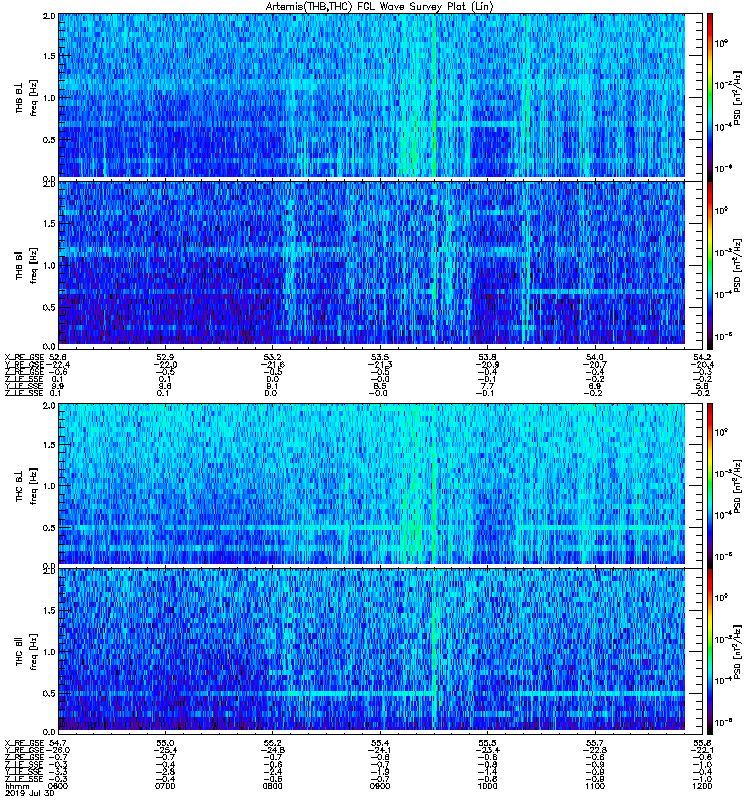
Task: Click the 1200 time tick label
Action: (702, 786)
